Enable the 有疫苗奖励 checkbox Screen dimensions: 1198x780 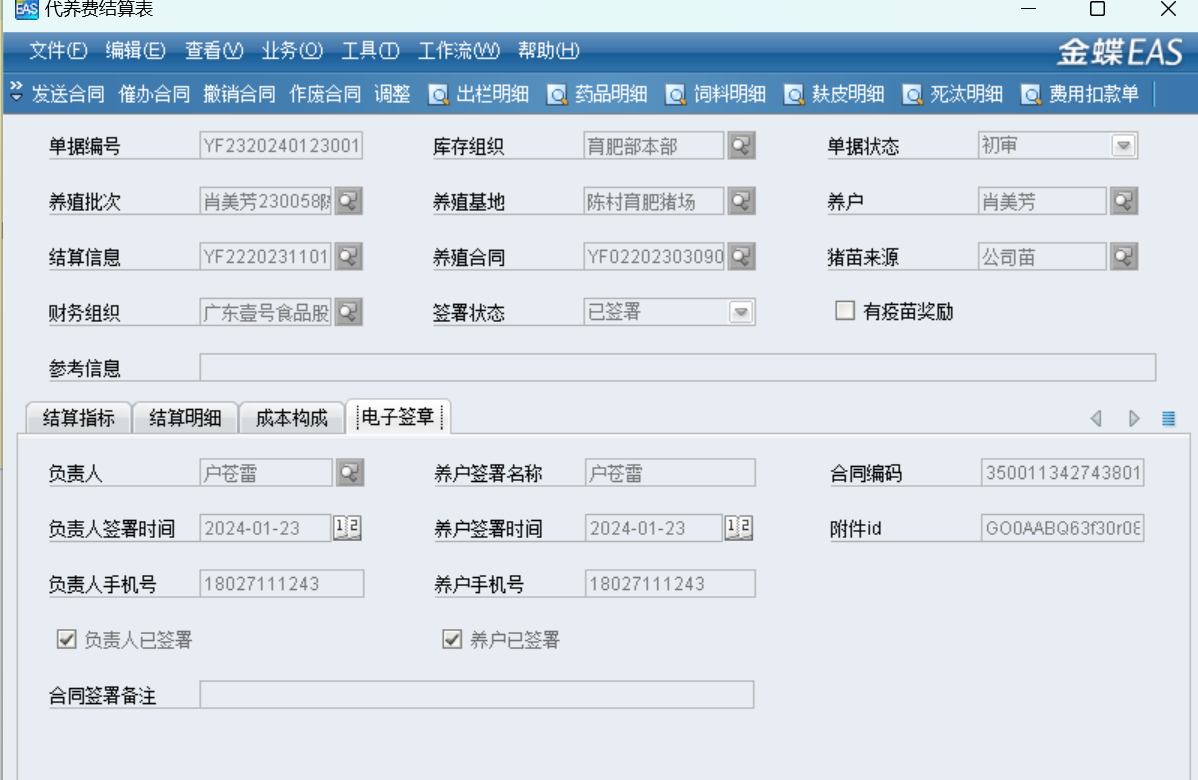[846, 311]
